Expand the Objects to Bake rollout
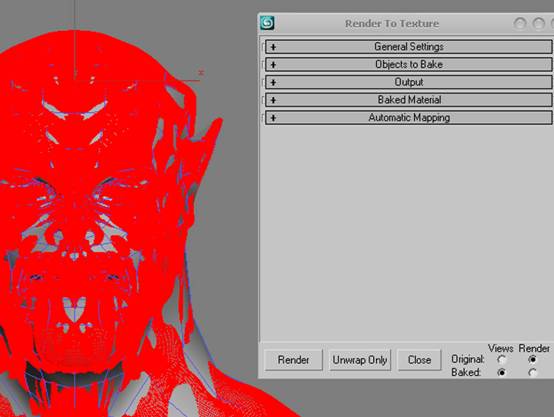 pos(408,64)
